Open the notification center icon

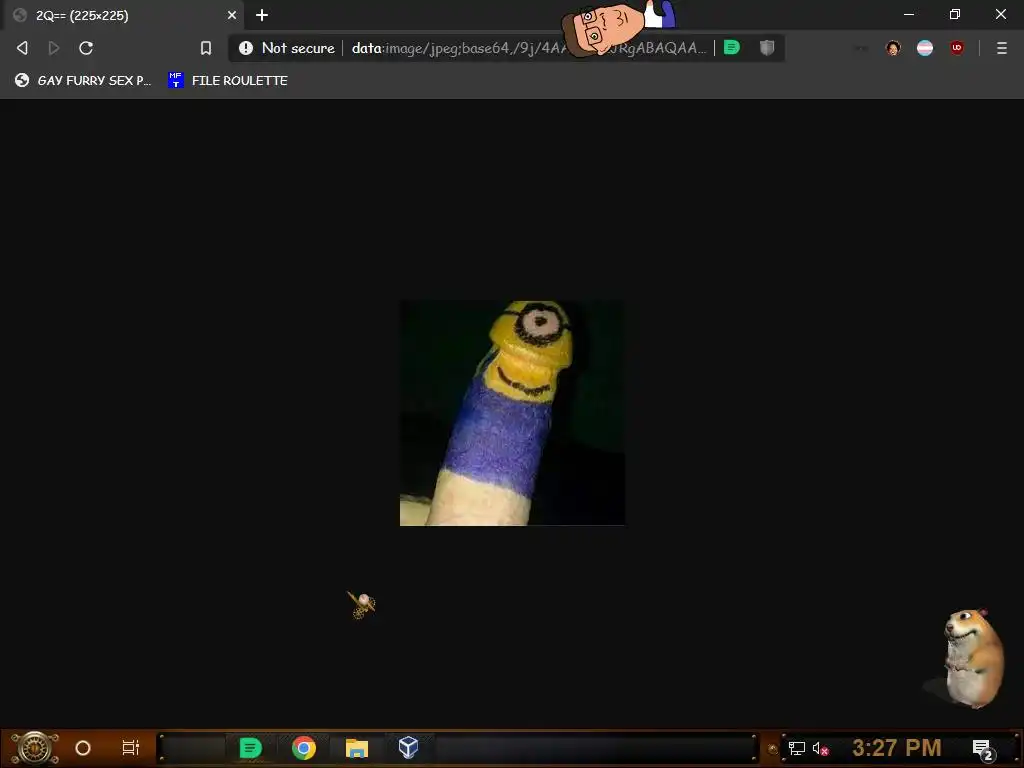[x=983, y=749]
